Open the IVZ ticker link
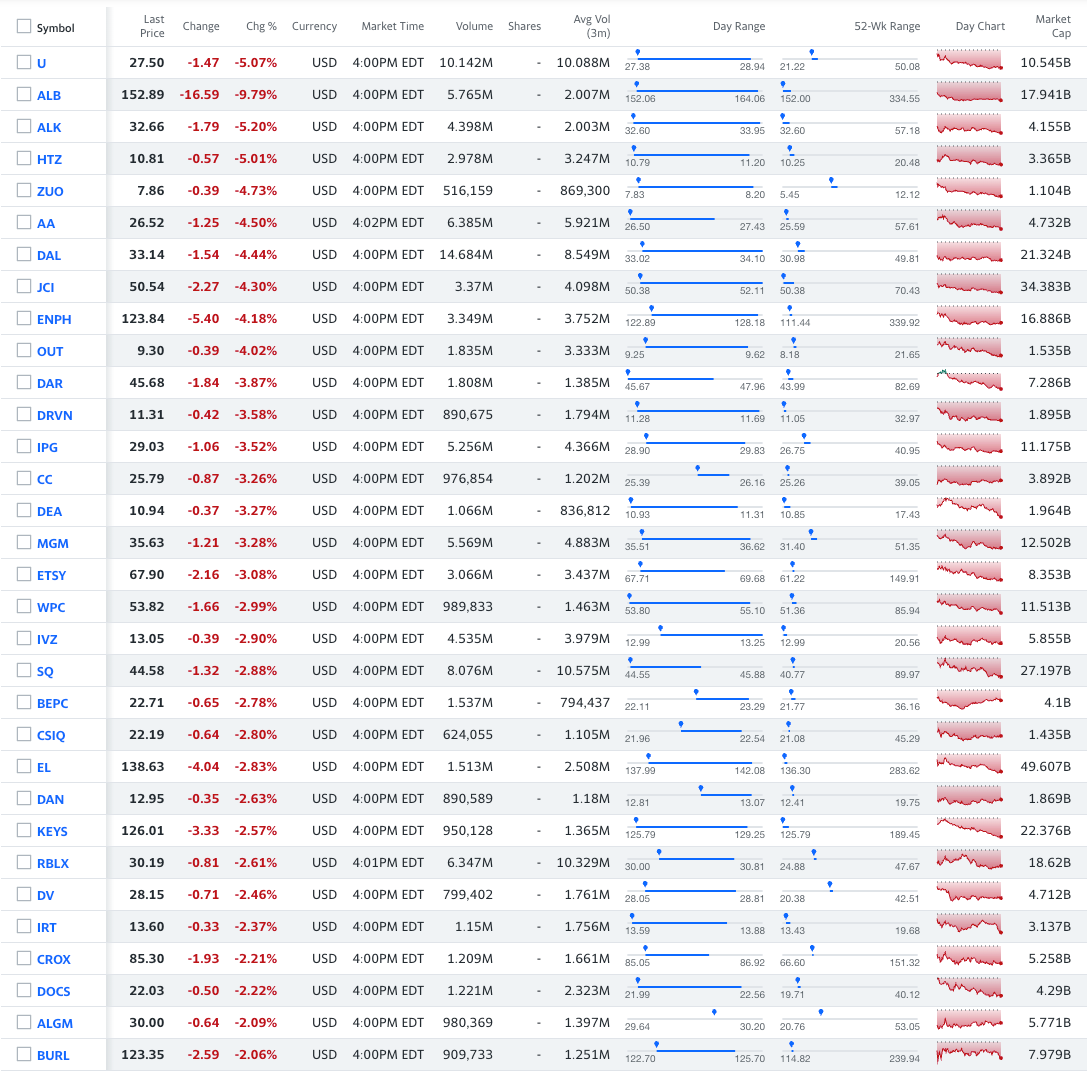This screenshot has height=1089, width=1087. pyautogui.click(x=47, y=639)
